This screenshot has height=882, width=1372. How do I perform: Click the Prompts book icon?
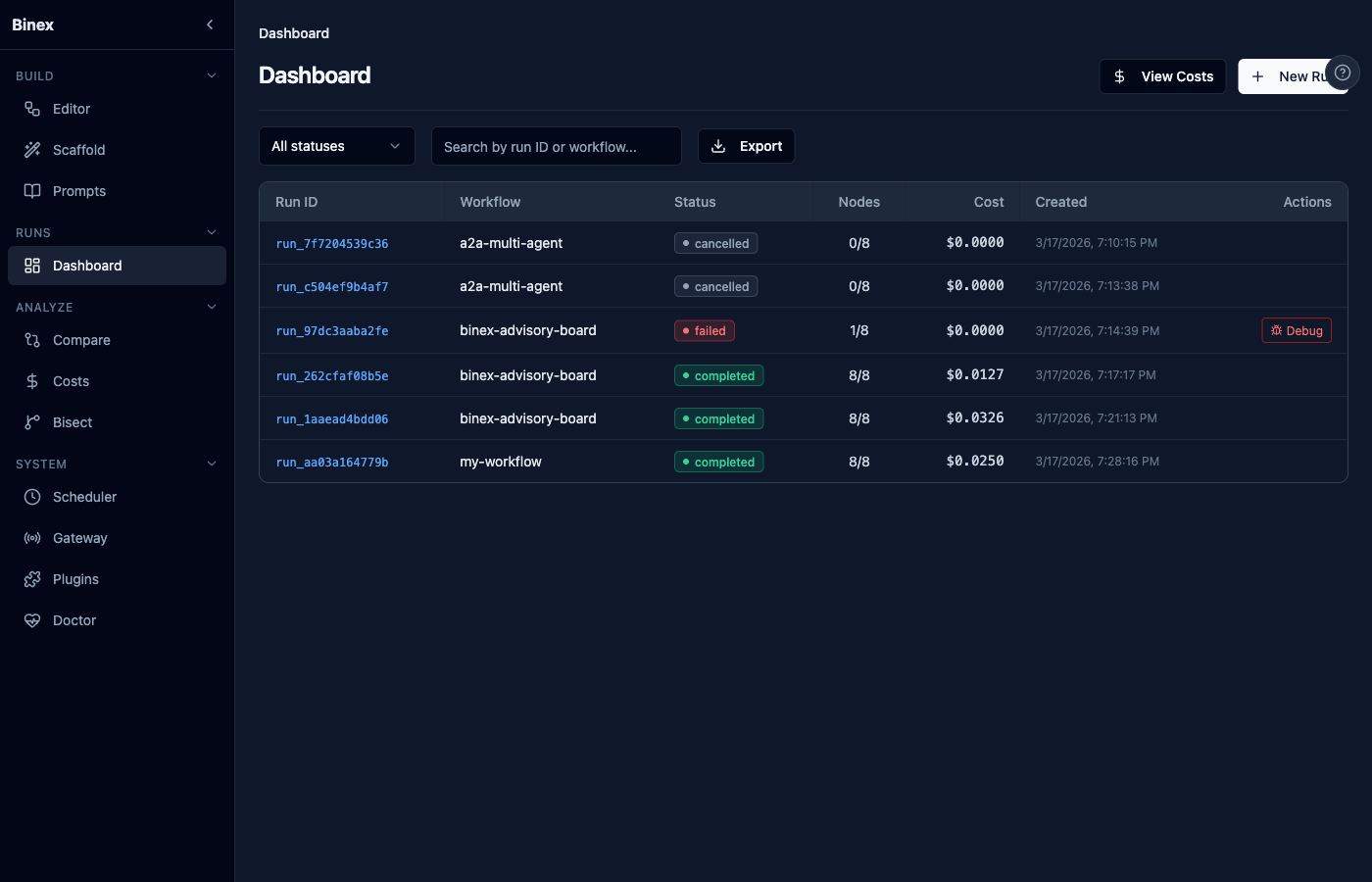[x=32, y=190]
